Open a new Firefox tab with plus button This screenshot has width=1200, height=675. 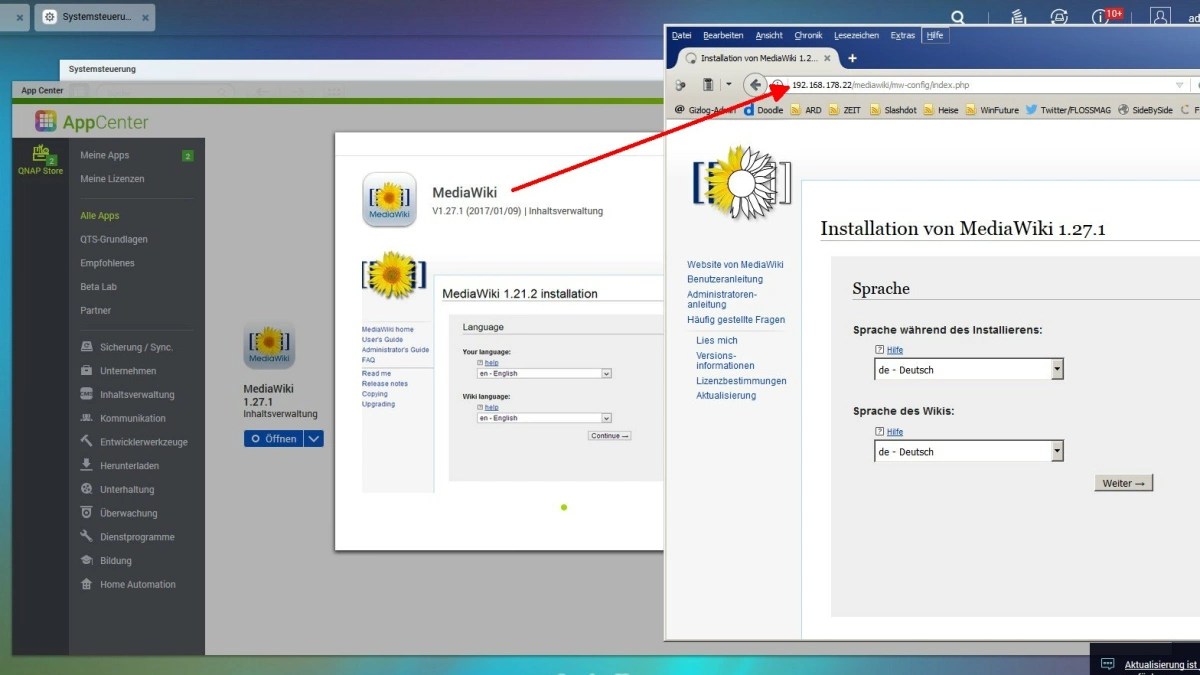852,58
